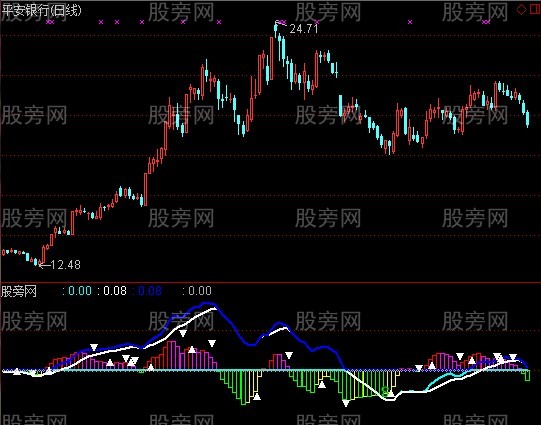Click the red diamond icon at top right
541x425 pixels.
pos(521,9)
